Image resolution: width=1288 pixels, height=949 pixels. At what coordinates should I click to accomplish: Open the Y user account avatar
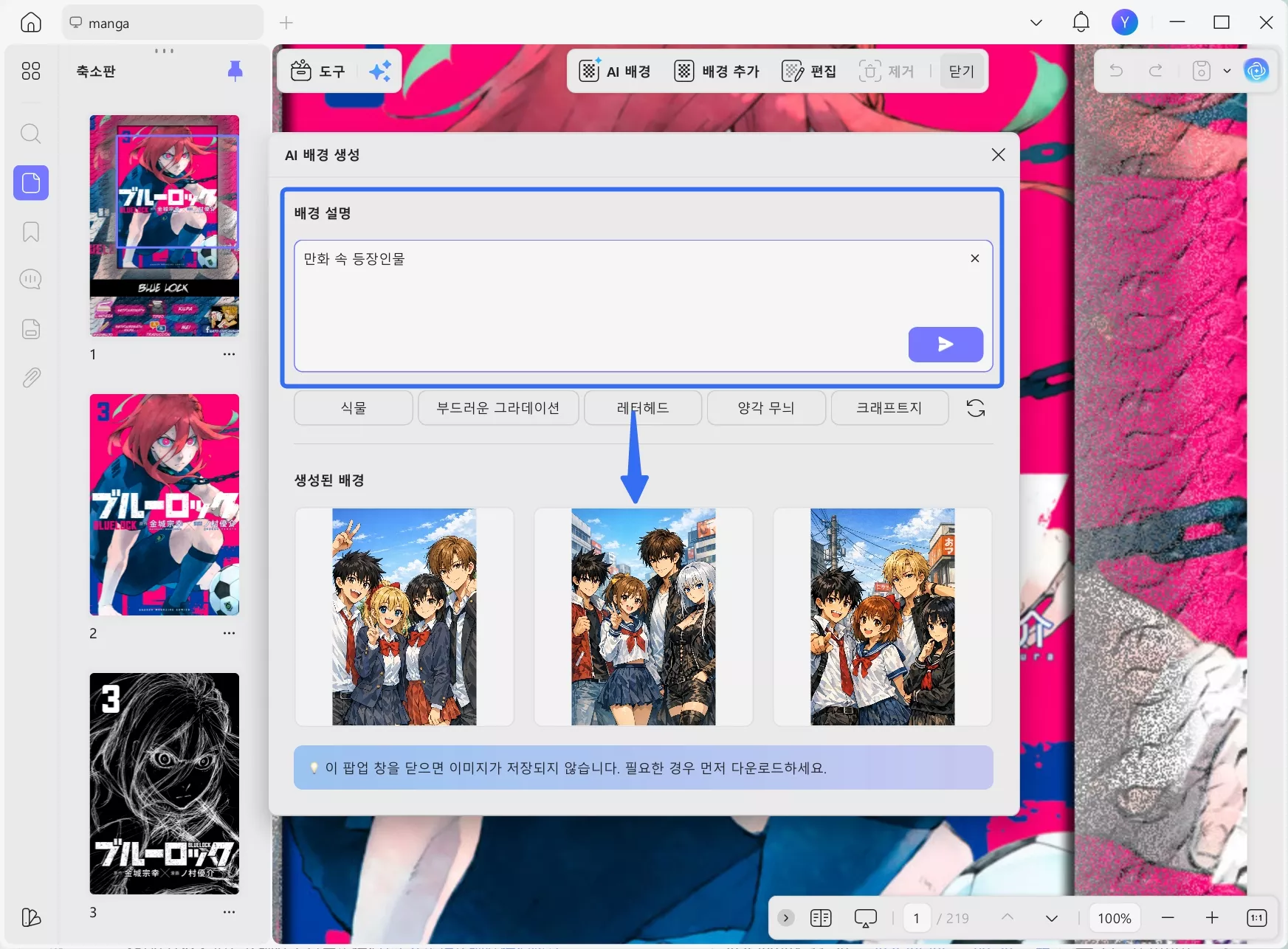1124,22
